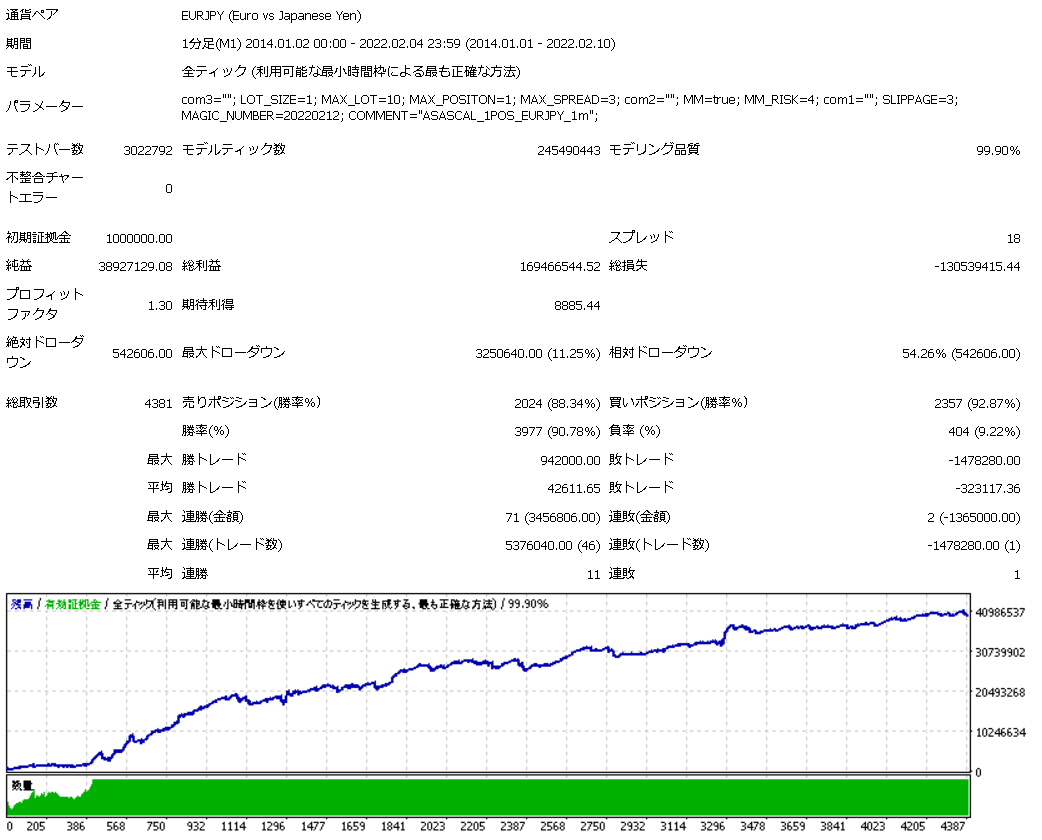The image size is (1042, 840).
Task: Click the スプレッド value 18
Action: click(x=1013, y=239)
